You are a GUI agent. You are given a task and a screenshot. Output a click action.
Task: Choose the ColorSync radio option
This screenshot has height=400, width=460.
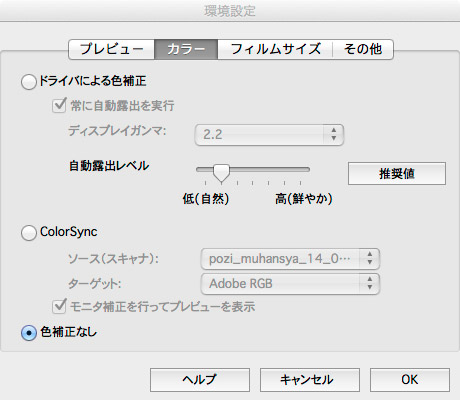pos(29,233)
